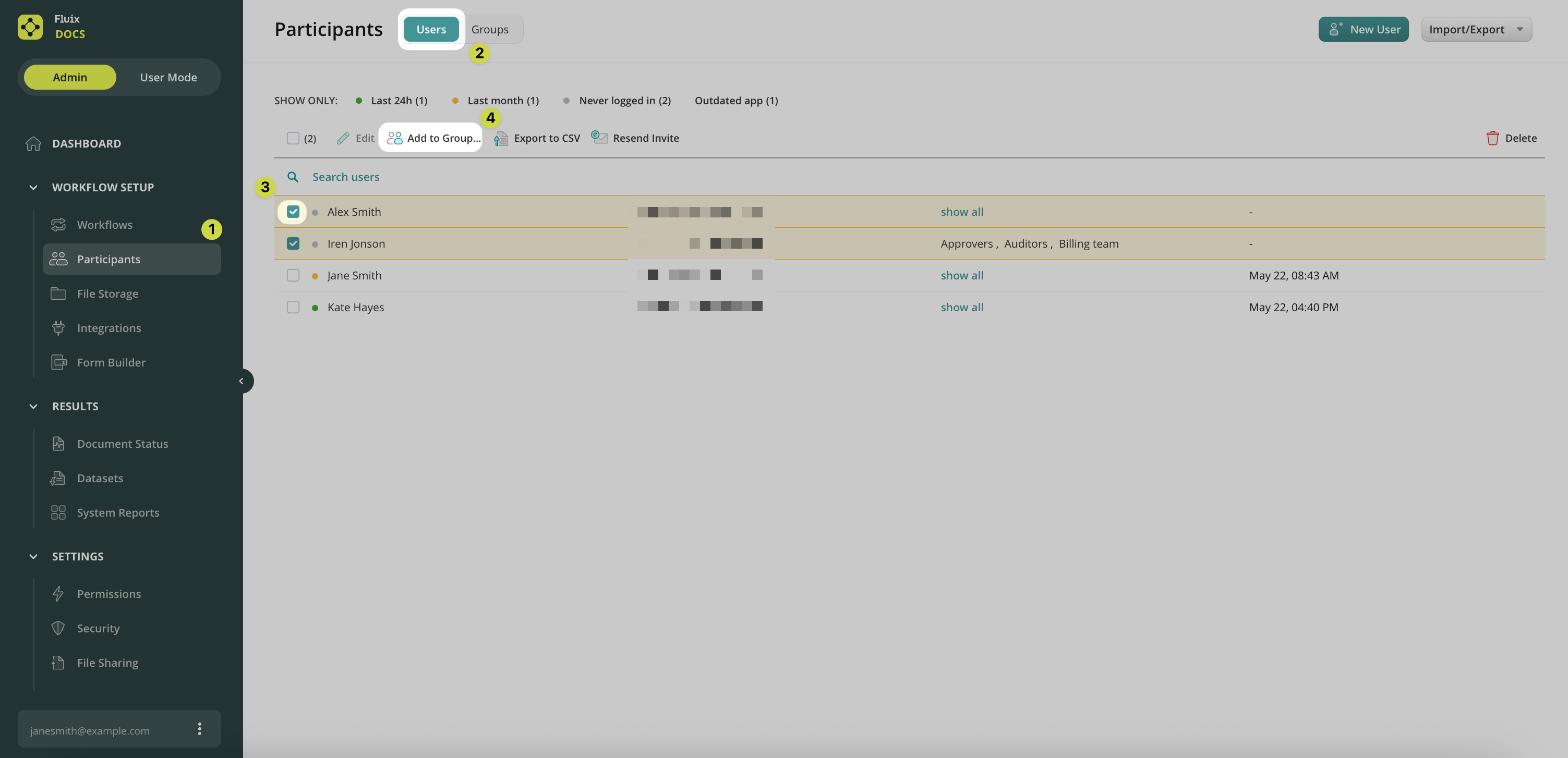The width and height of the screenshot is (1568, 758).
Task: Collapse the sidebar with the arrow handle
Action: click(x=242, y=382)
